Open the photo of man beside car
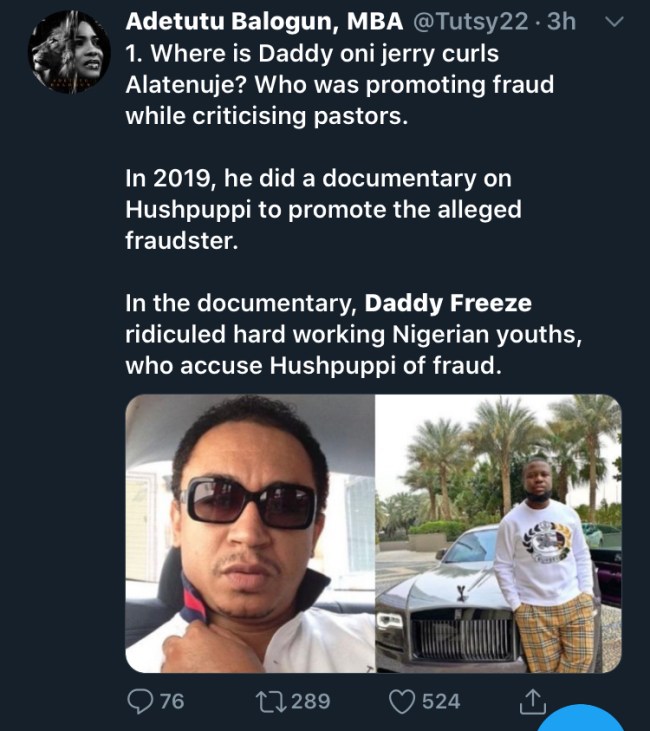The width and height of the screenshot is (650, 731). click(498, 533)
